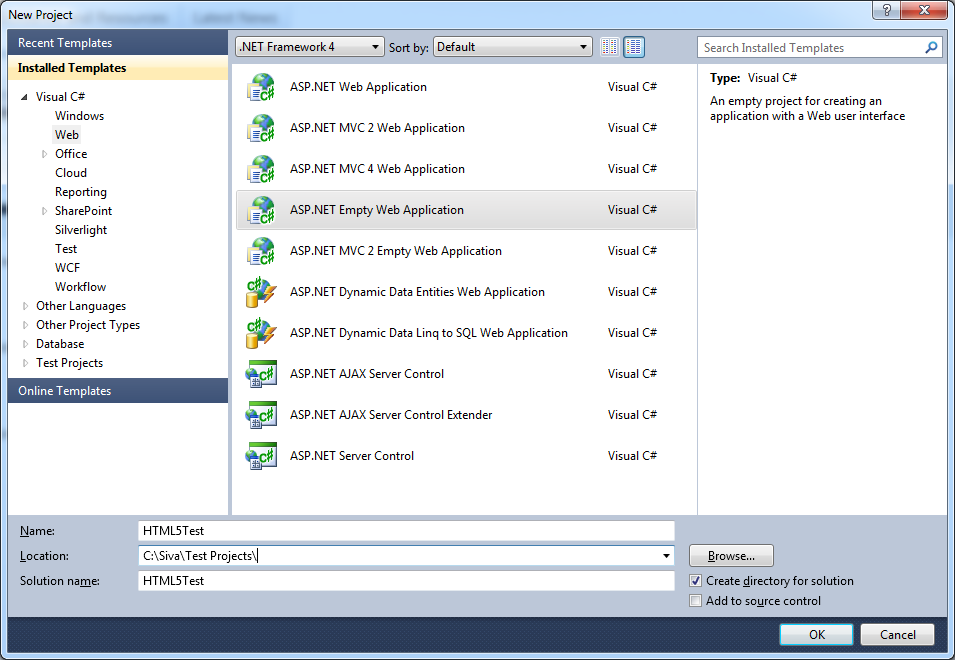Select the Windows category
The height and width of the screenshot is (660, 955).
pyautogui.click(x=79, y=116)
